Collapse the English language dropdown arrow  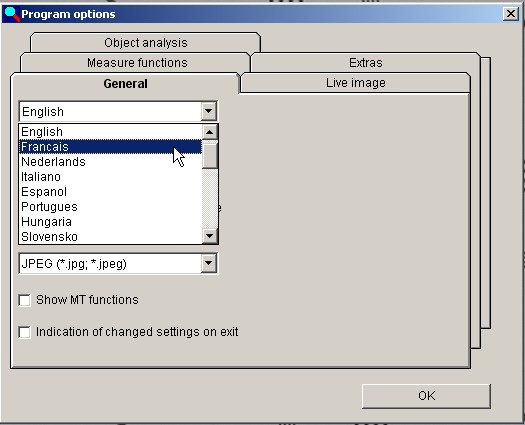(209, 111)
